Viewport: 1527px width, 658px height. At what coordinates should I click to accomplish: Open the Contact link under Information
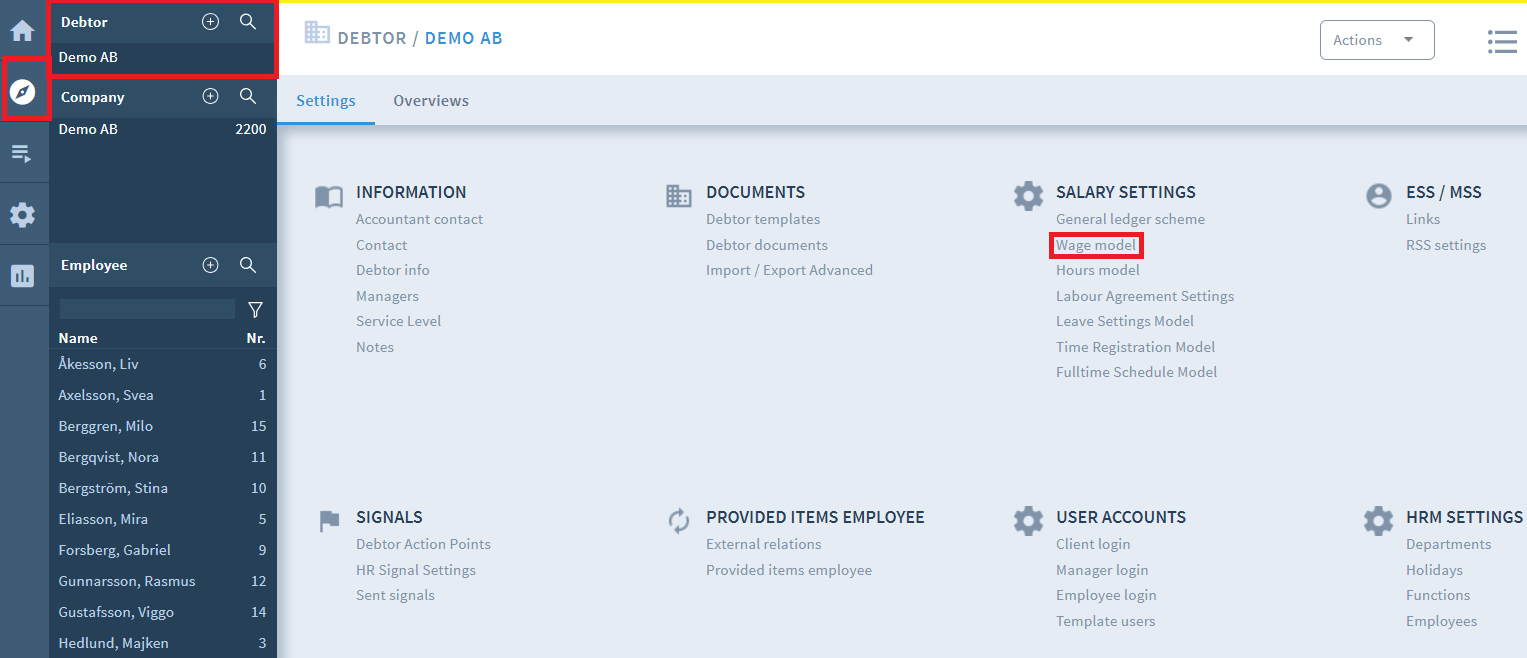click(x=381, y=245)
